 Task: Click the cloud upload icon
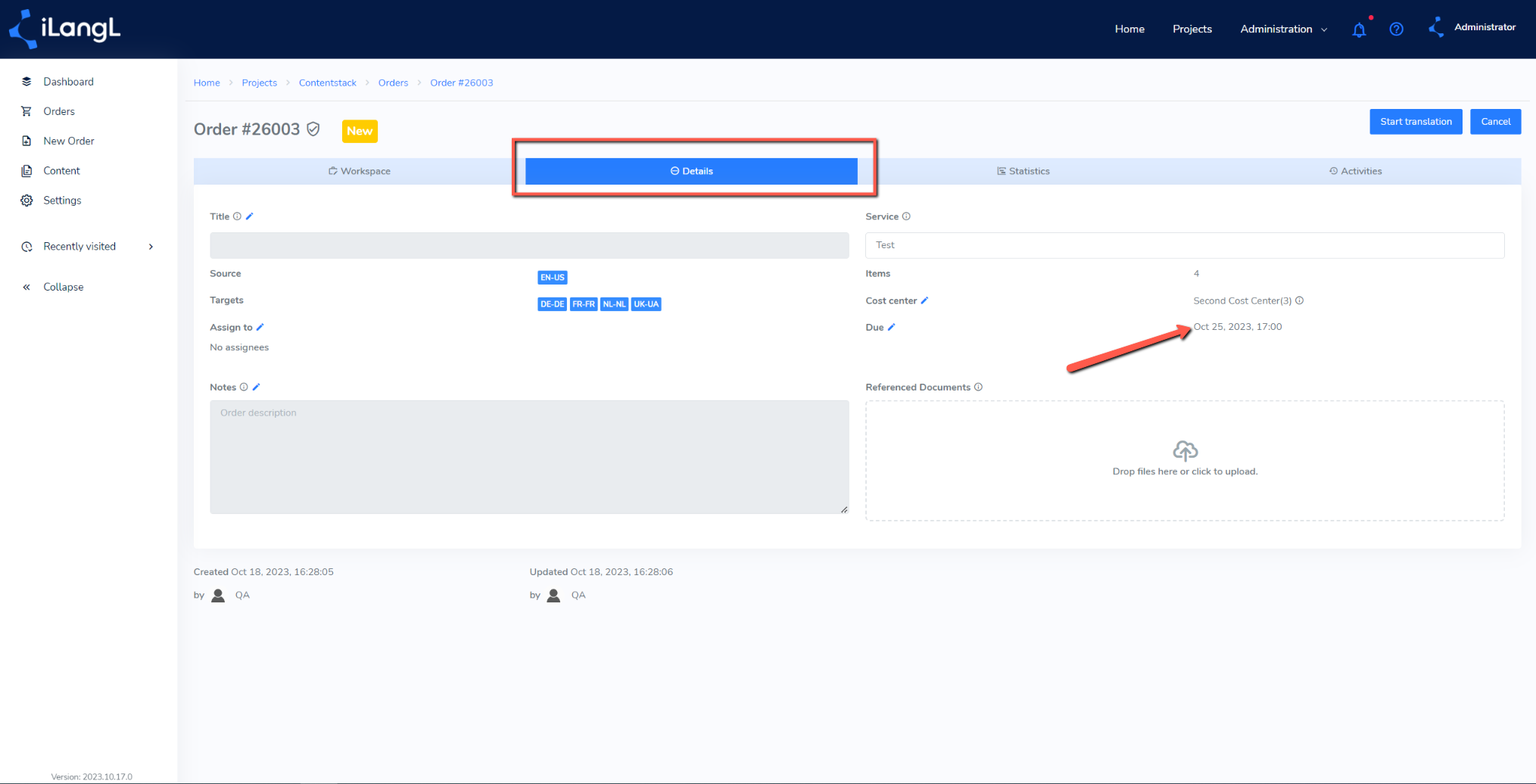(x=1185, y=451)
